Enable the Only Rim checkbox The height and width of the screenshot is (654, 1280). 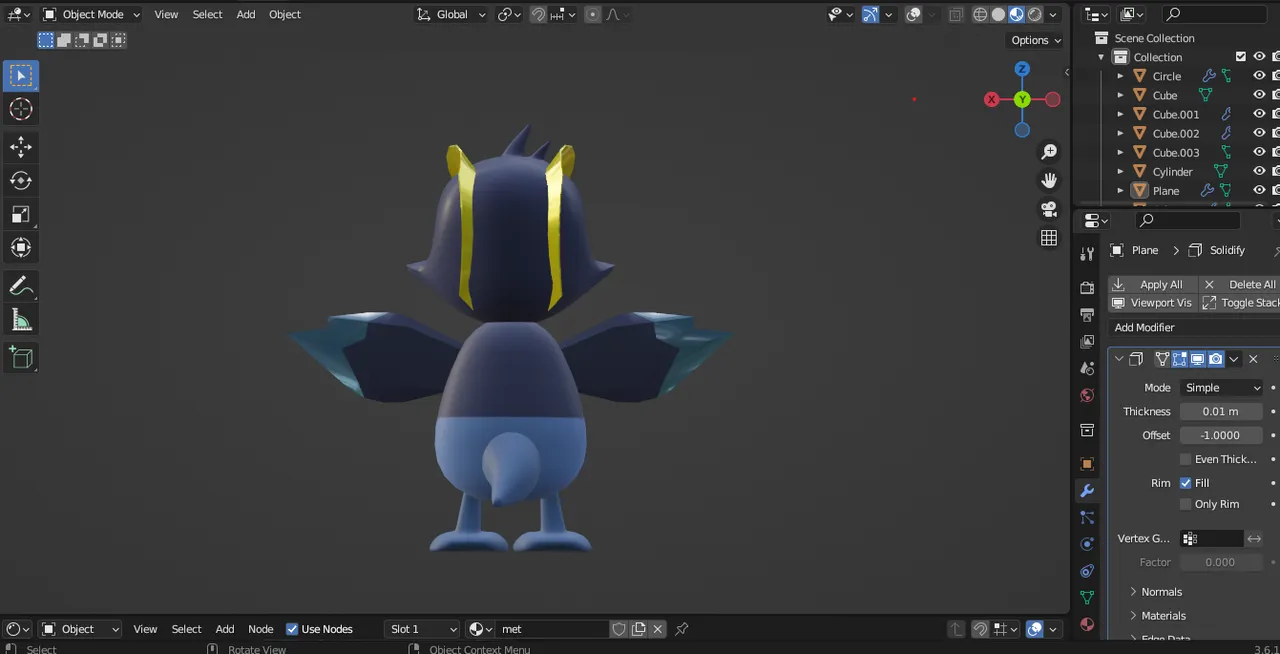[1186, 504]
